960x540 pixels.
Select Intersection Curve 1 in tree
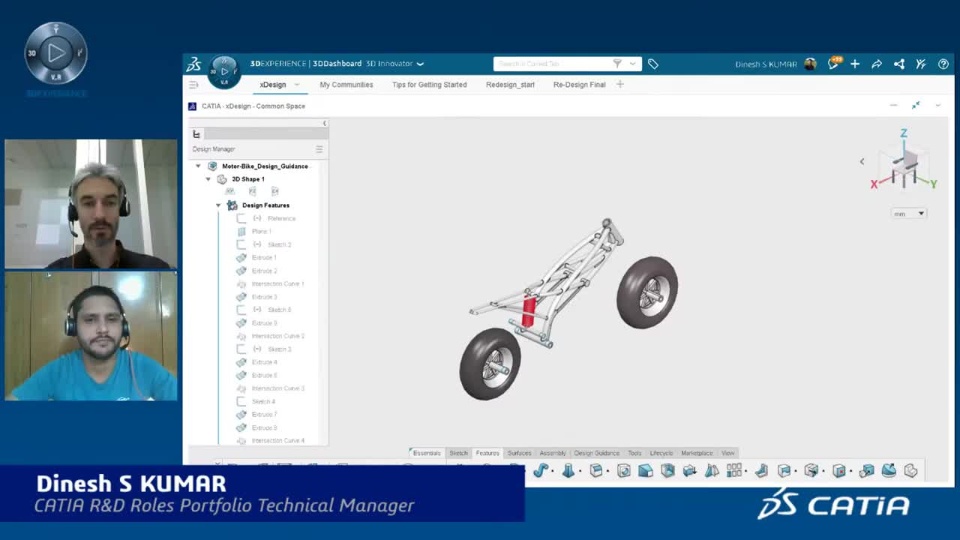[x=277, y=284]
